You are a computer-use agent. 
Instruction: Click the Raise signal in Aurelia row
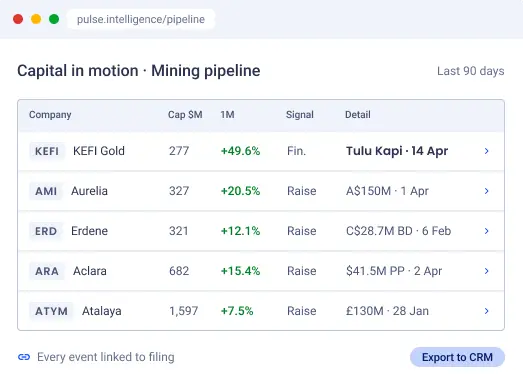point(302,191)
